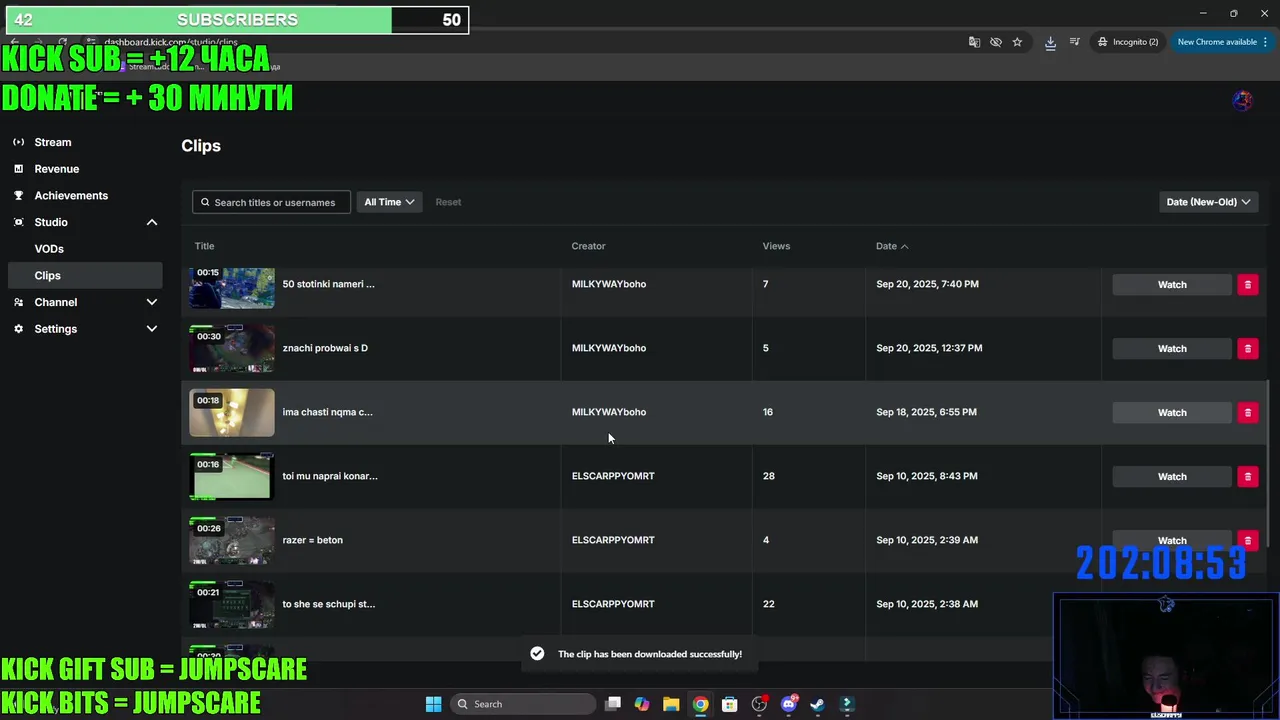Delete the "toi mu naprai konar..." clip

[x=1247, y=477]
